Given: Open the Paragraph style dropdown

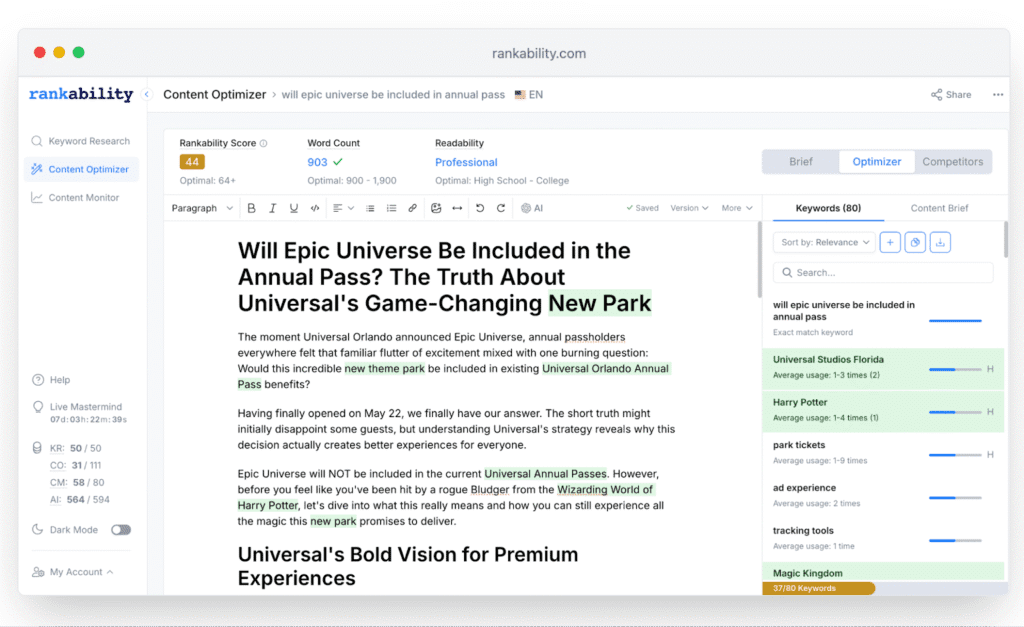Looking at the screenshot, I should (x=202, y=208).
